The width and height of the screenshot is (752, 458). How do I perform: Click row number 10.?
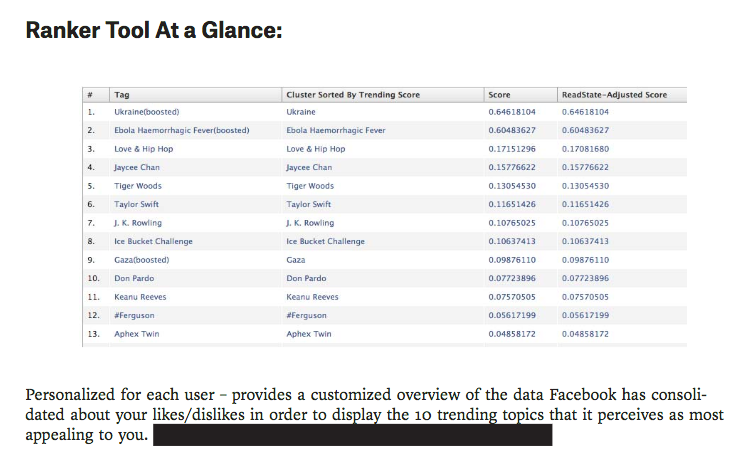click(94, 278)
